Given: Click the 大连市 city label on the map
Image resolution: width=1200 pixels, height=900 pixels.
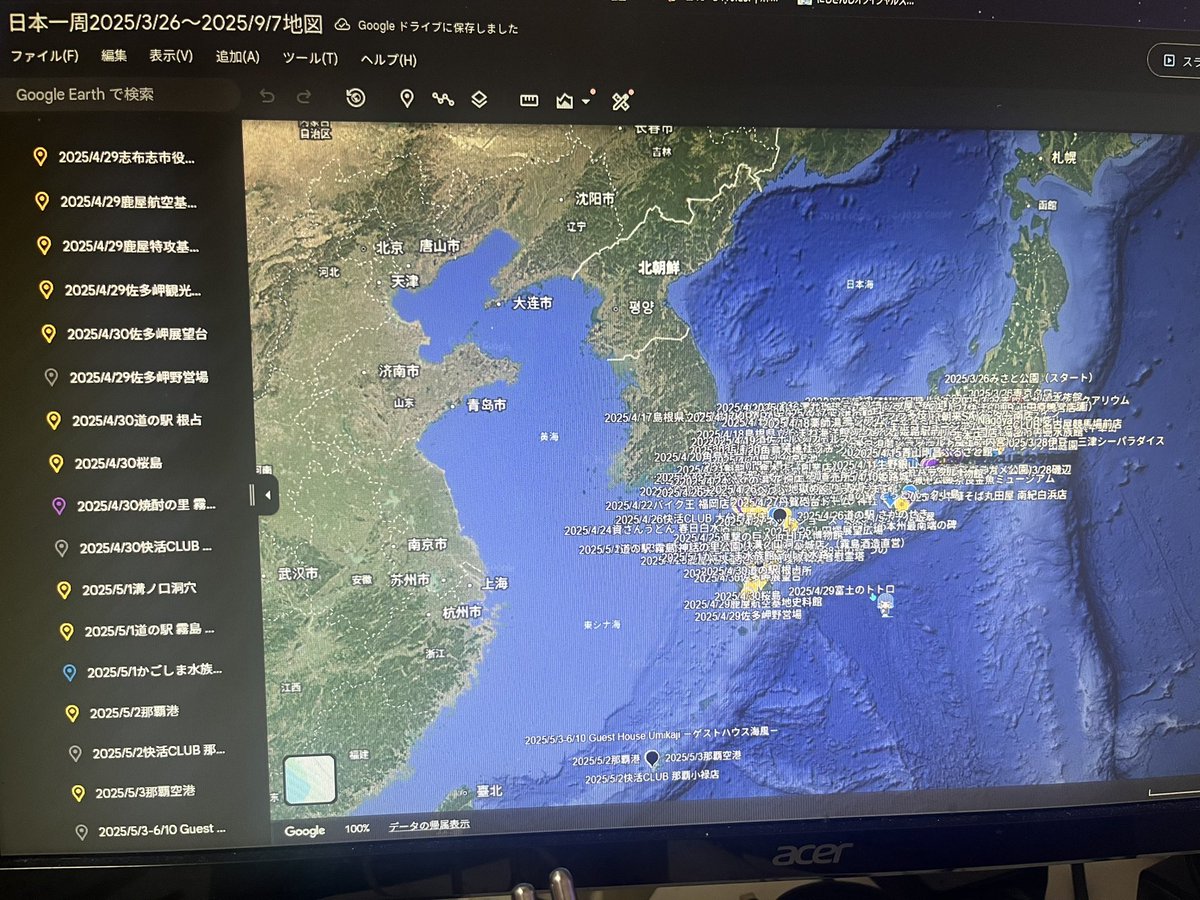Looking at the screenshot, I should [532, 303].
